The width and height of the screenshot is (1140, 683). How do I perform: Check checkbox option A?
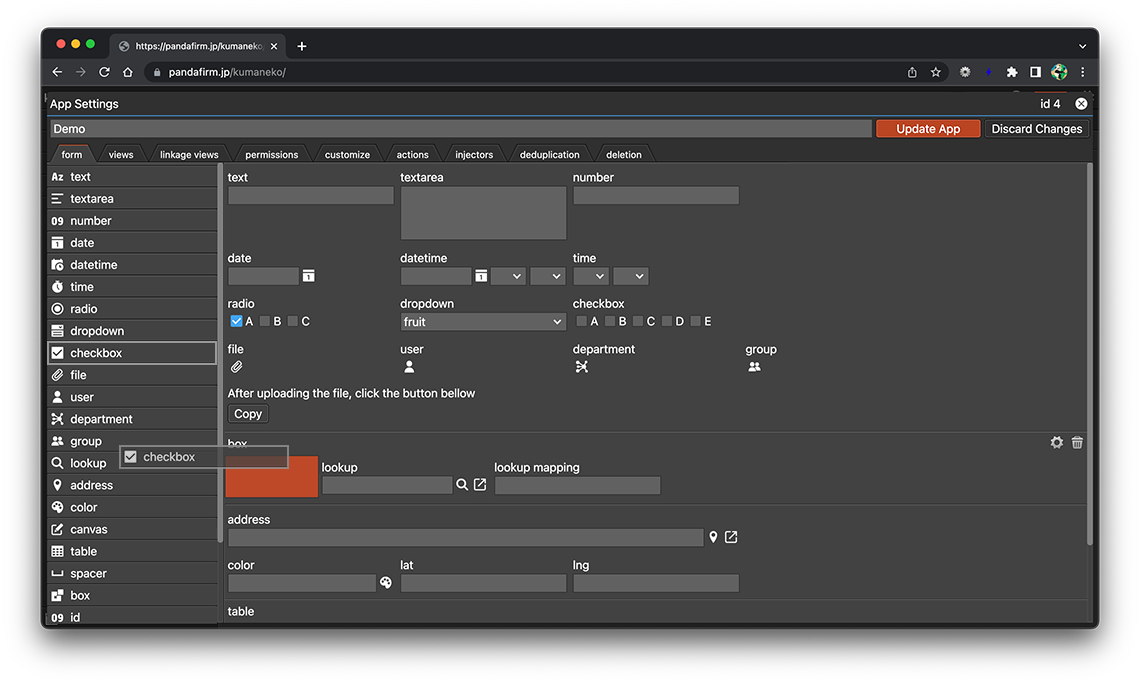tap(582, 322)
